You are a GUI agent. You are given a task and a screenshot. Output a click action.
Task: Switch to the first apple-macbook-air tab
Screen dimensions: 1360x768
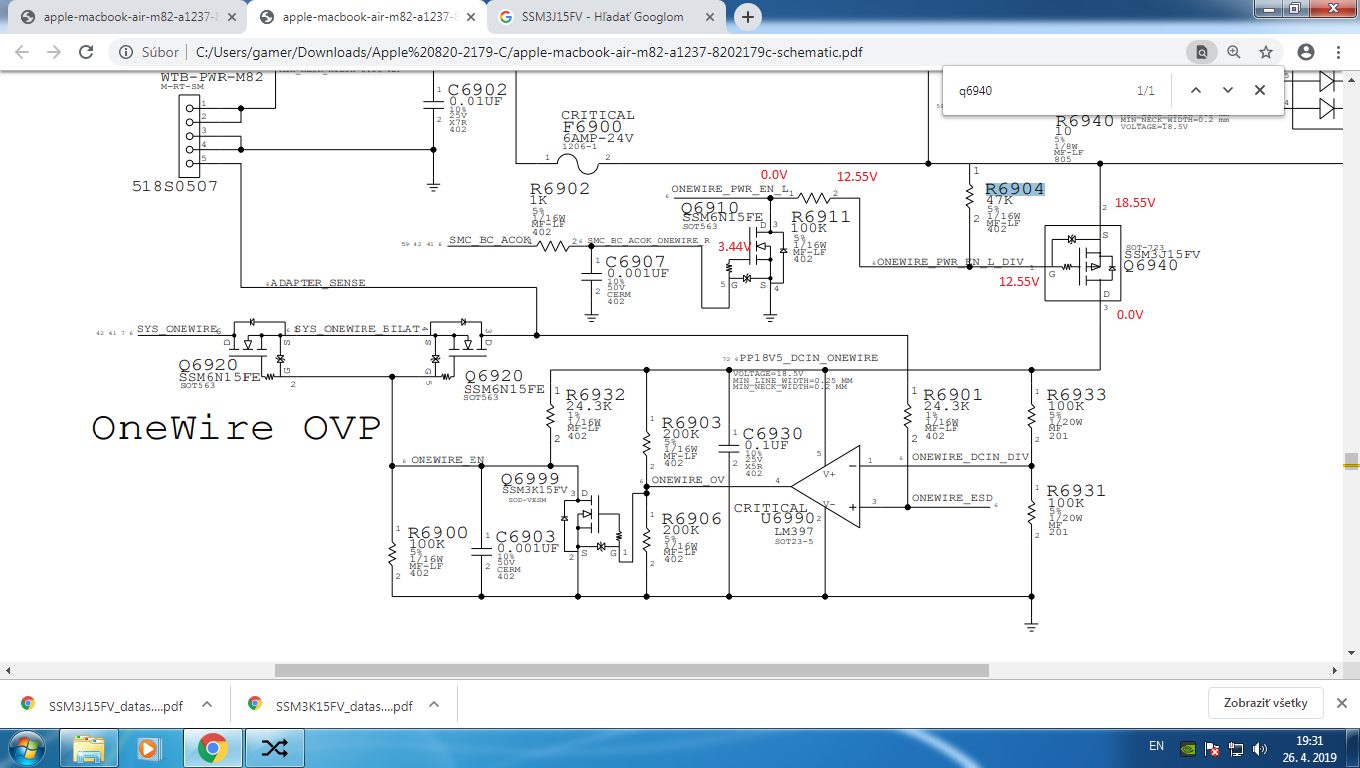126,18
